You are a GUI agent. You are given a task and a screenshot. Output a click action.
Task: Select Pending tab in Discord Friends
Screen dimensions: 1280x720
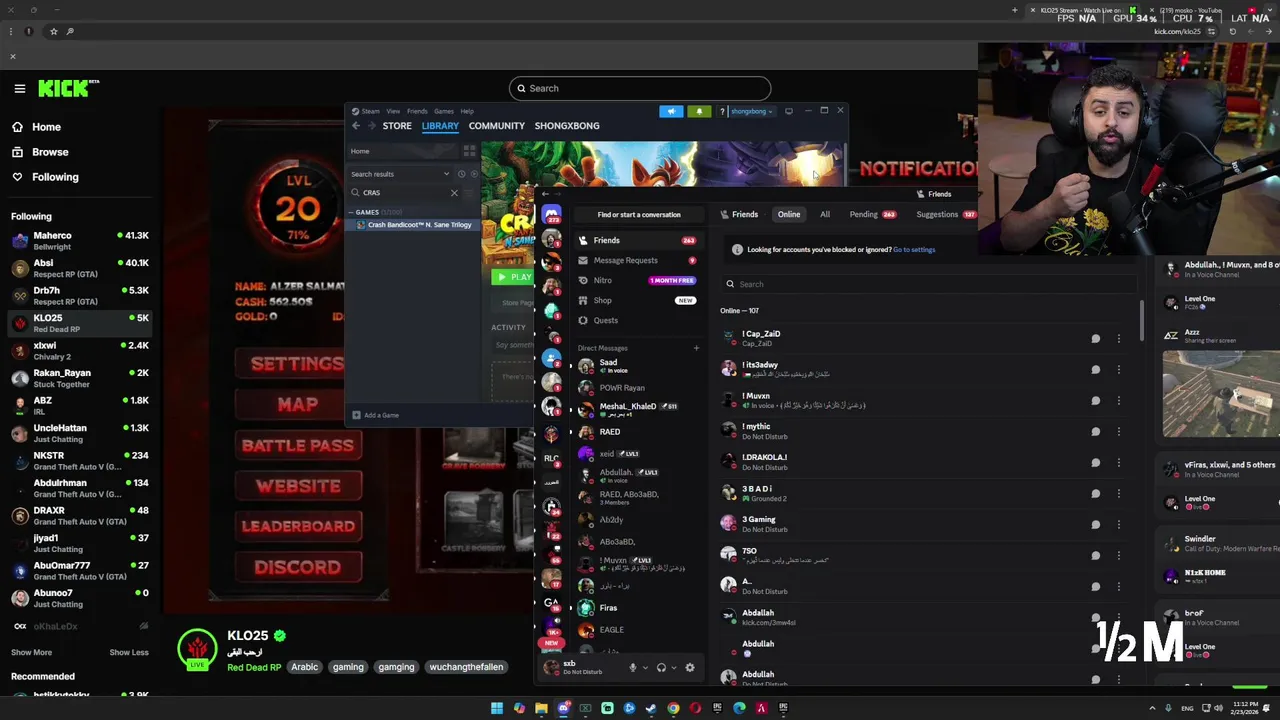872,214
